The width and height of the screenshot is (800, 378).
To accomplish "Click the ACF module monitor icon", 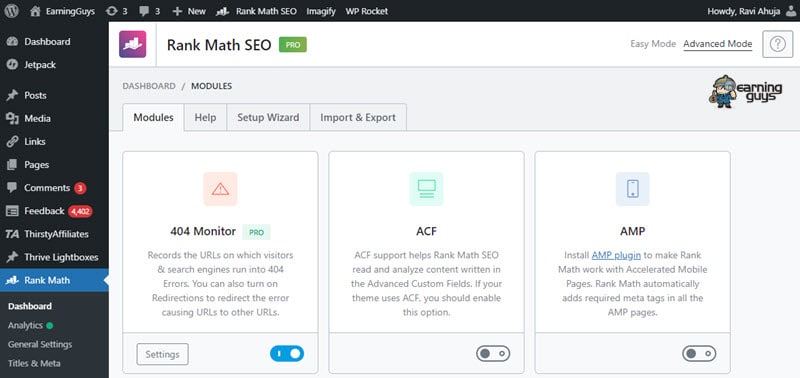I will (427, 189).
